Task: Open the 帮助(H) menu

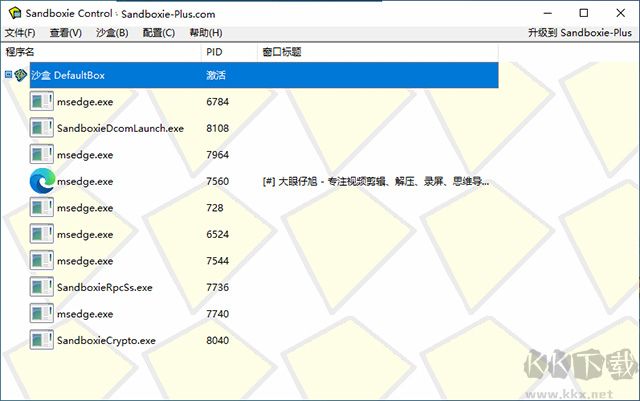Action: [205, 33]
